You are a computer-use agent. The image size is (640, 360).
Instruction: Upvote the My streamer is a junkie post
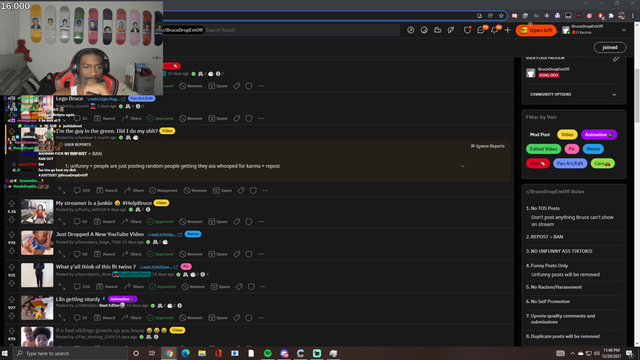11,203
